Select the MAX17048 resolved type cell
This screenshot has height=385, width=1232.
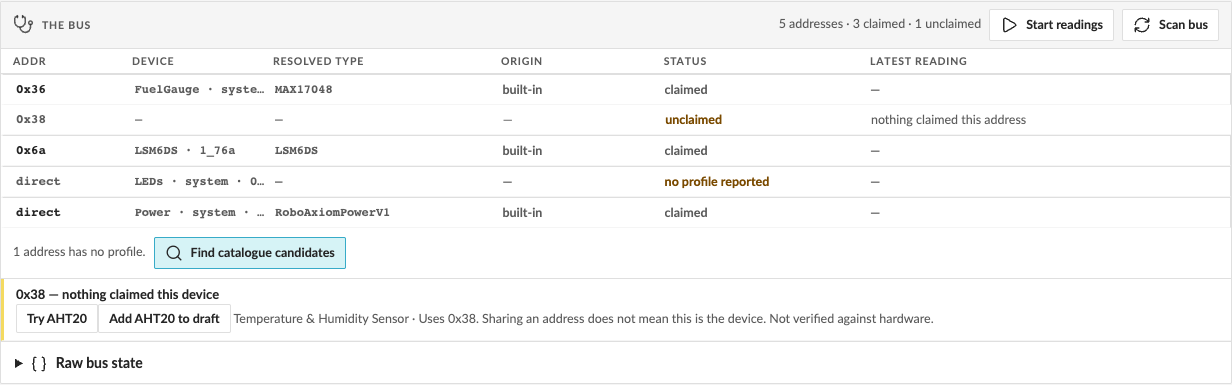(303, 89)
